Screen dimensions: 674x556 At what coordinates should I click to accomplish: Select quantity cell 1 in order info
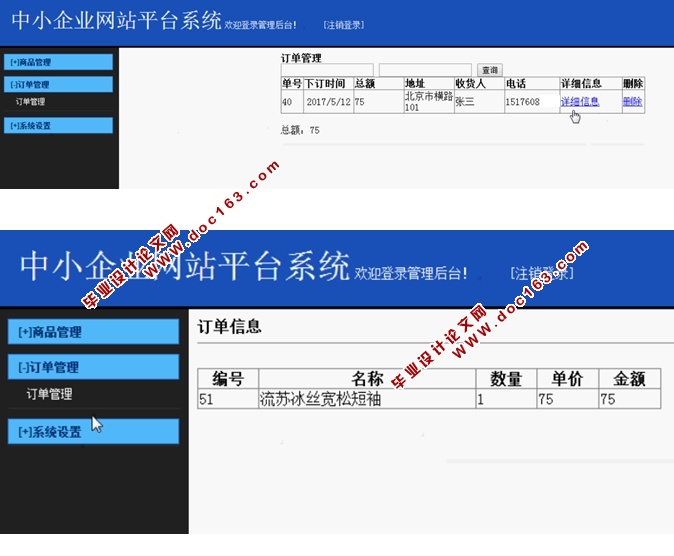click(x=506, y=399)
